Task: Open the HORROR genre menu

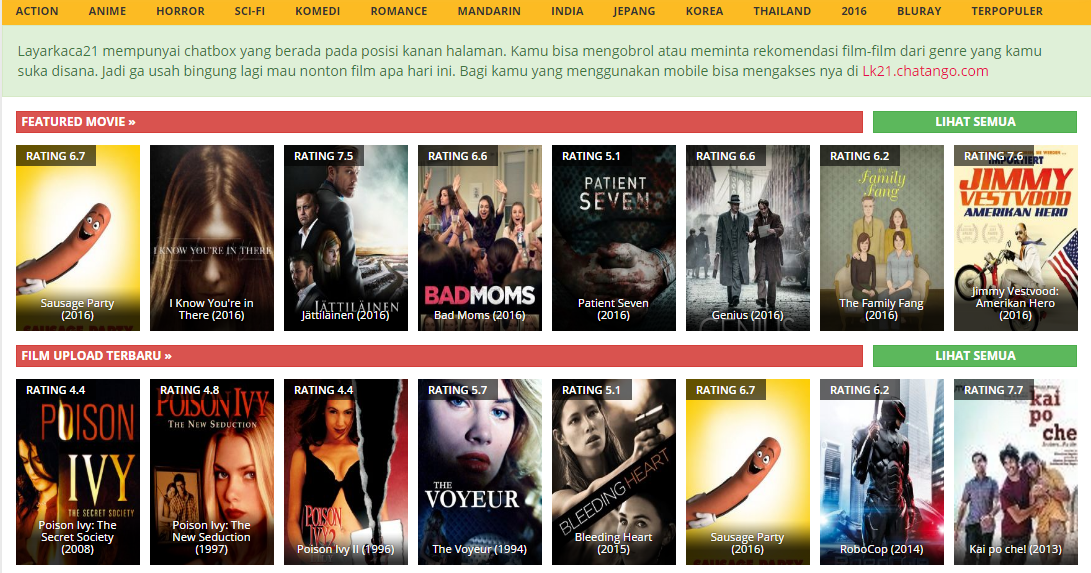Action: tap(180, 11)
